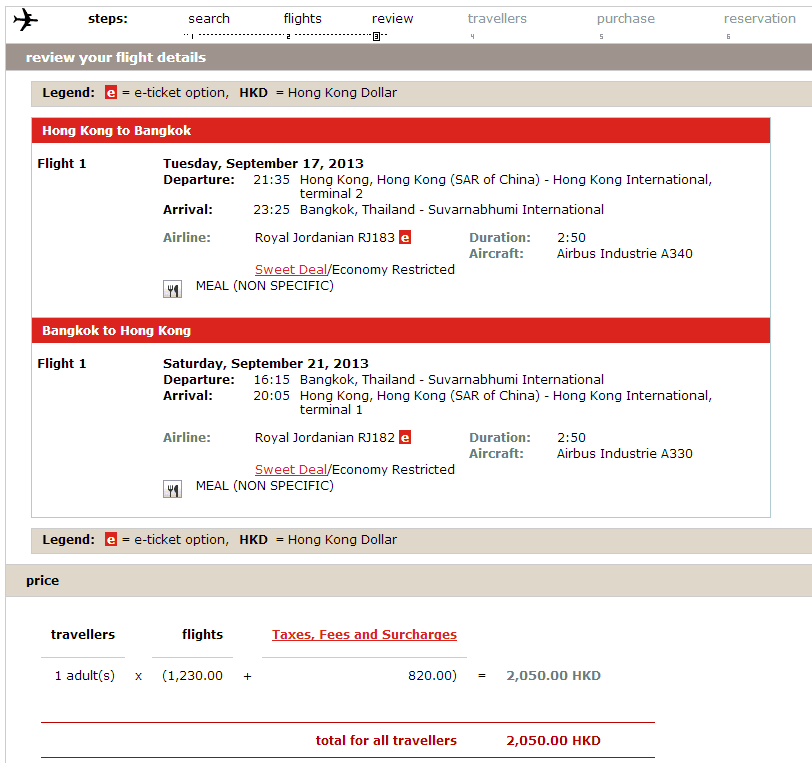Image resolution: width=812 pixels, height=763 pixels.
Task: Select the reservation step
Action: point(759,19)
